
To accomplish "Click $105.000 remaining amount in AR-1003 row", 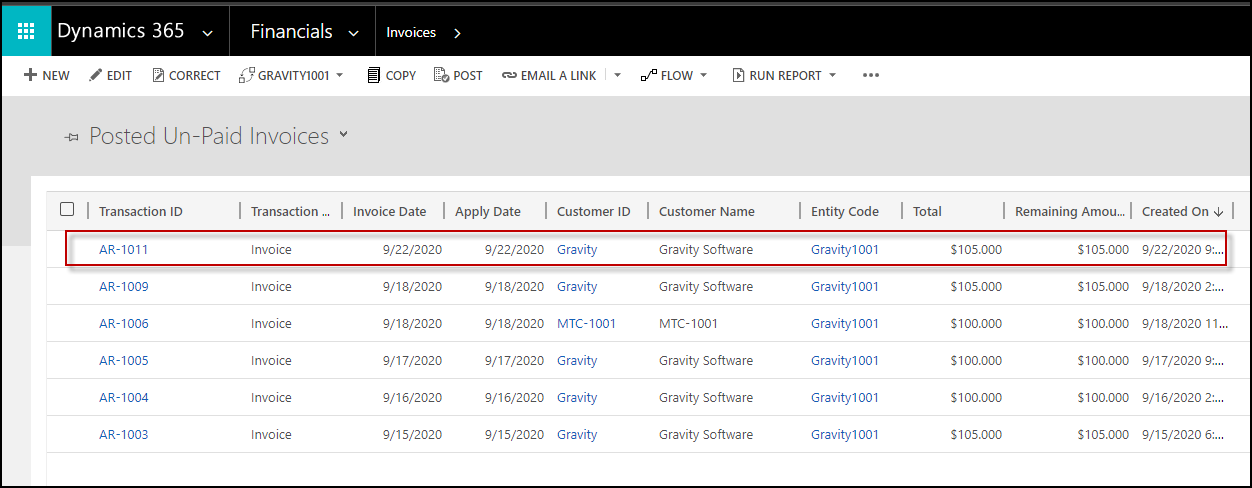I will (x=1103, y=434).
